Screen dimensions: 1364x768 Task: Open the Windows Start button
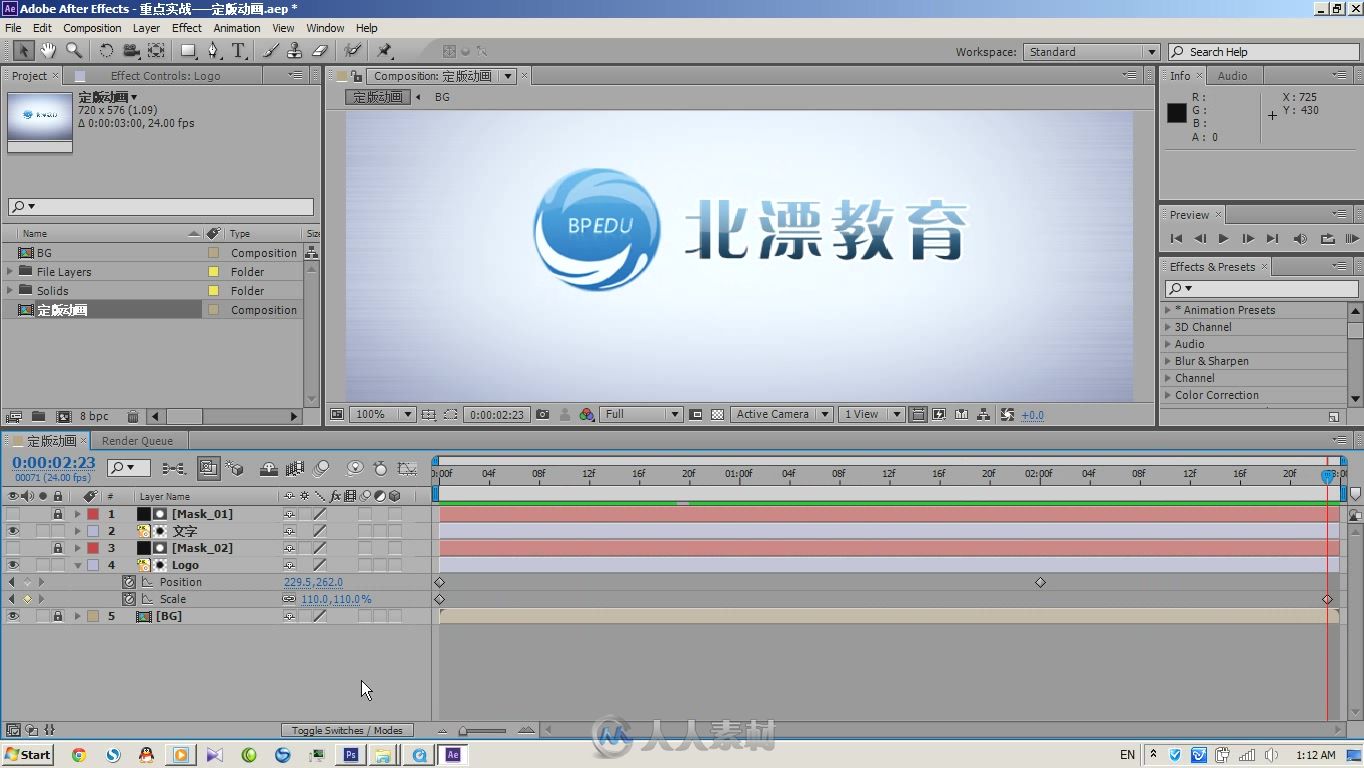[28, 755]
